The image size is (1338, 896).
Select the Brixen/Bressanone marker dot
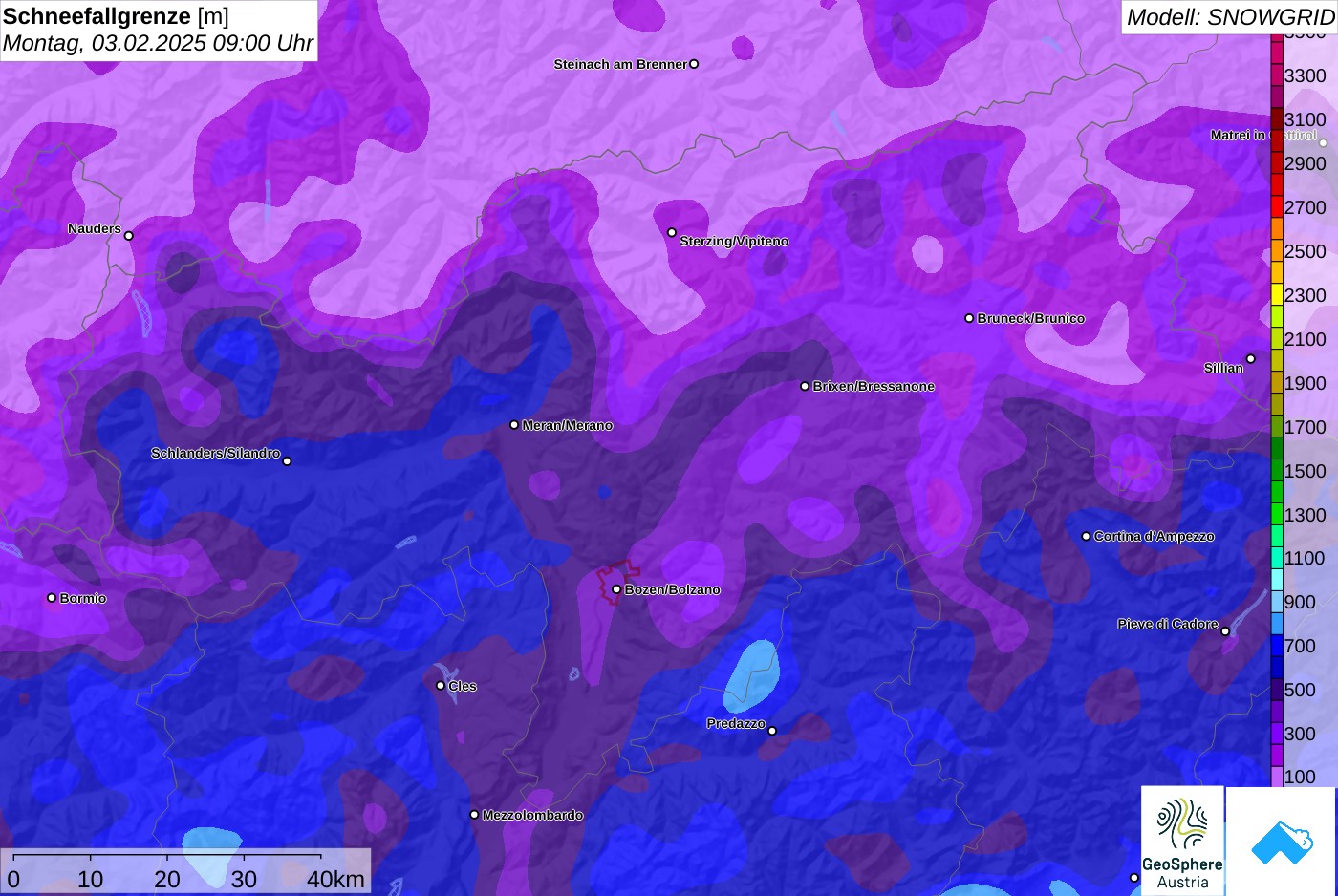[805, 386]
